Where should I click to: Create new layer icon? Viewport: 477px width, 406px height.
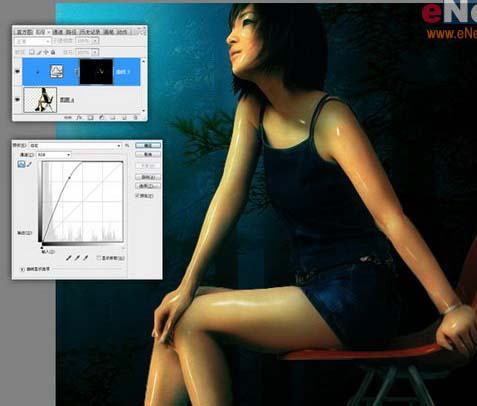click(124, 117)
